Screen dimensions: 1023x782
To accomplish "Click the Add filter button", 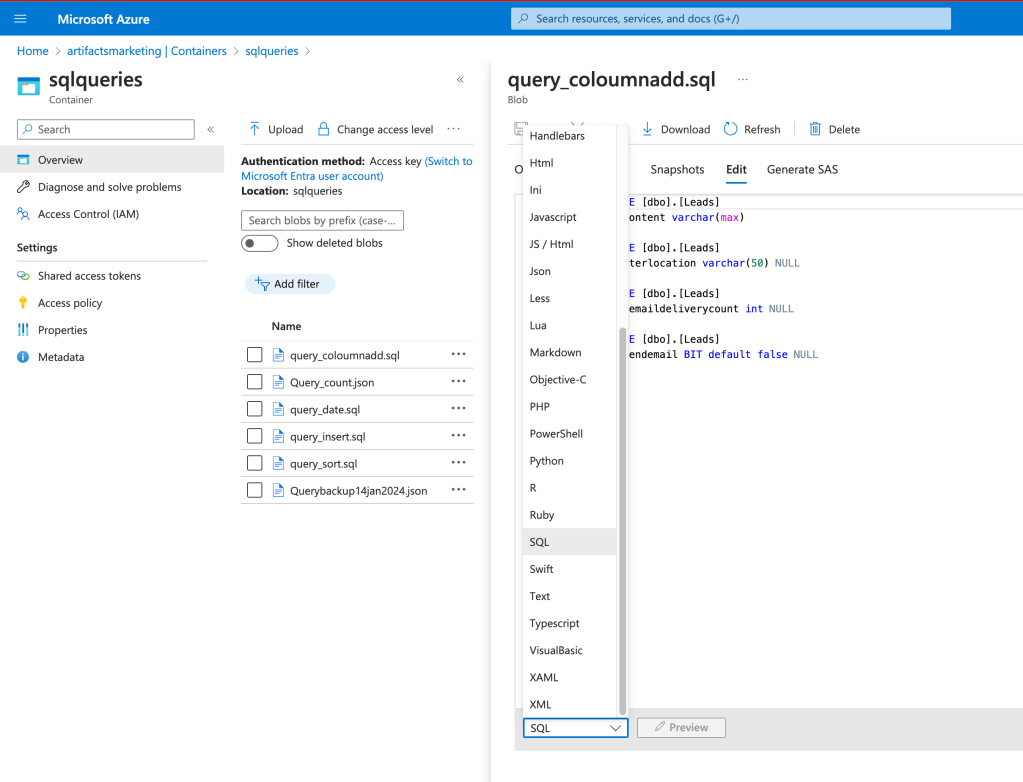I will click(x=290, y=284).
